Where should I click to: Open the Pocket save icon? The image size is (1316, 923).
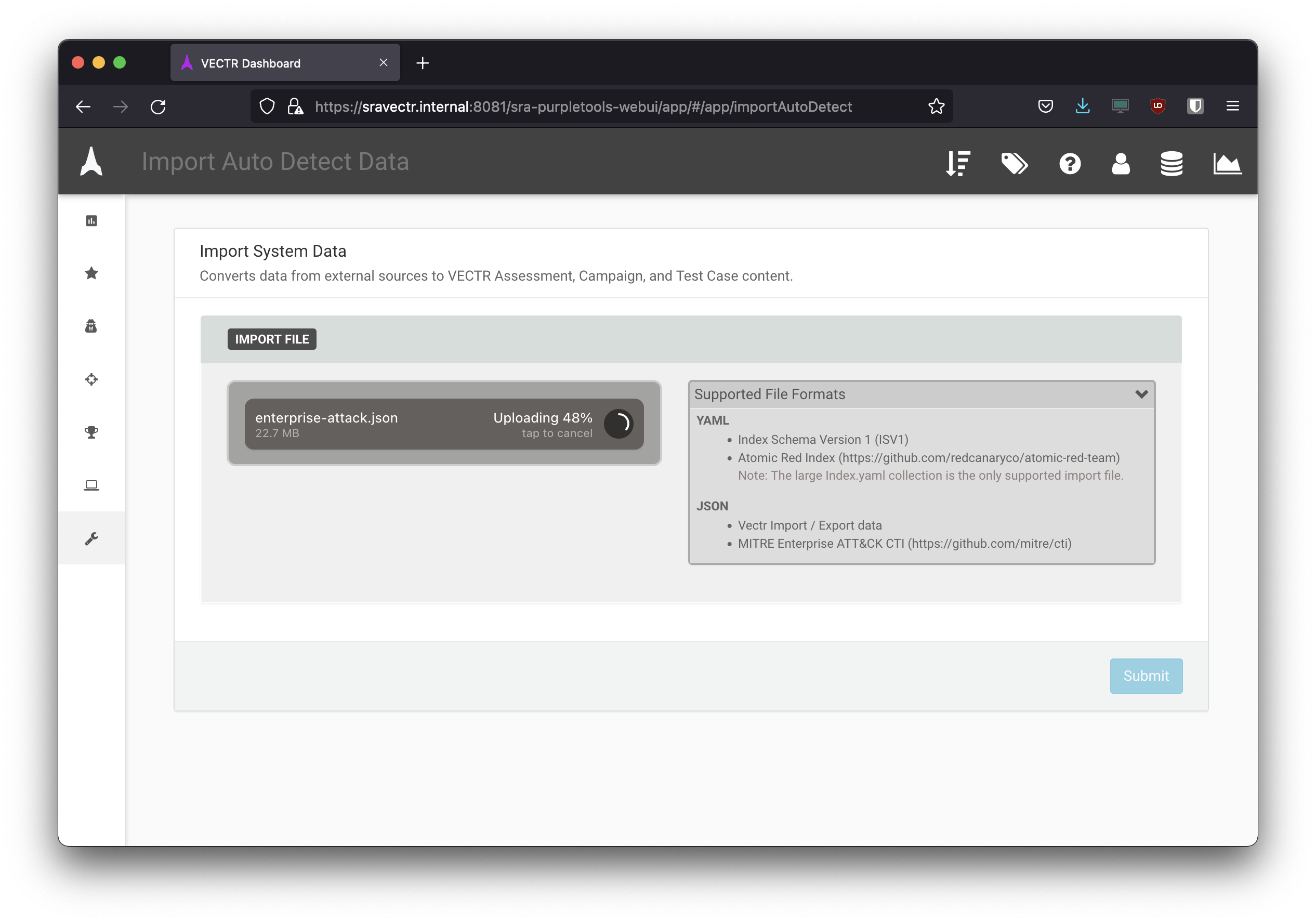tap(1045, 106)
